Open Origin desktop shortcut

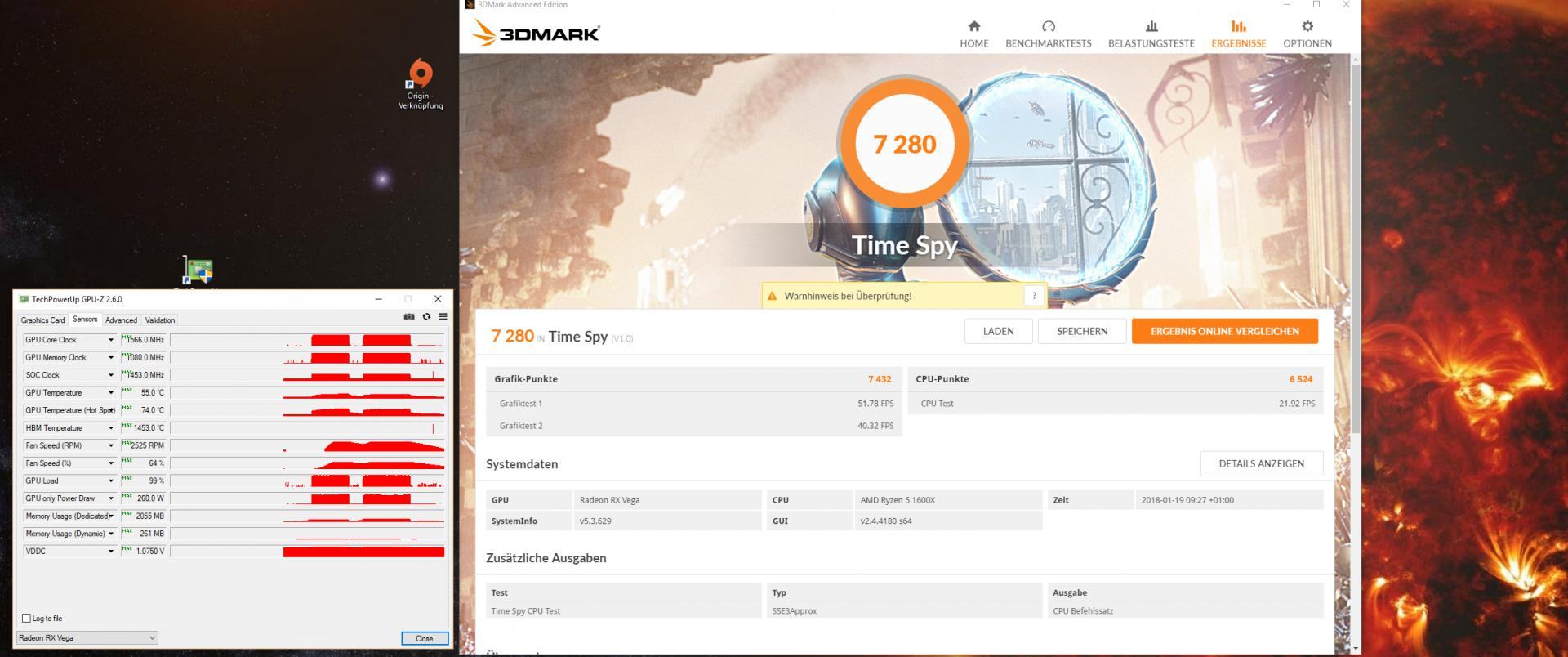[421, 84]
